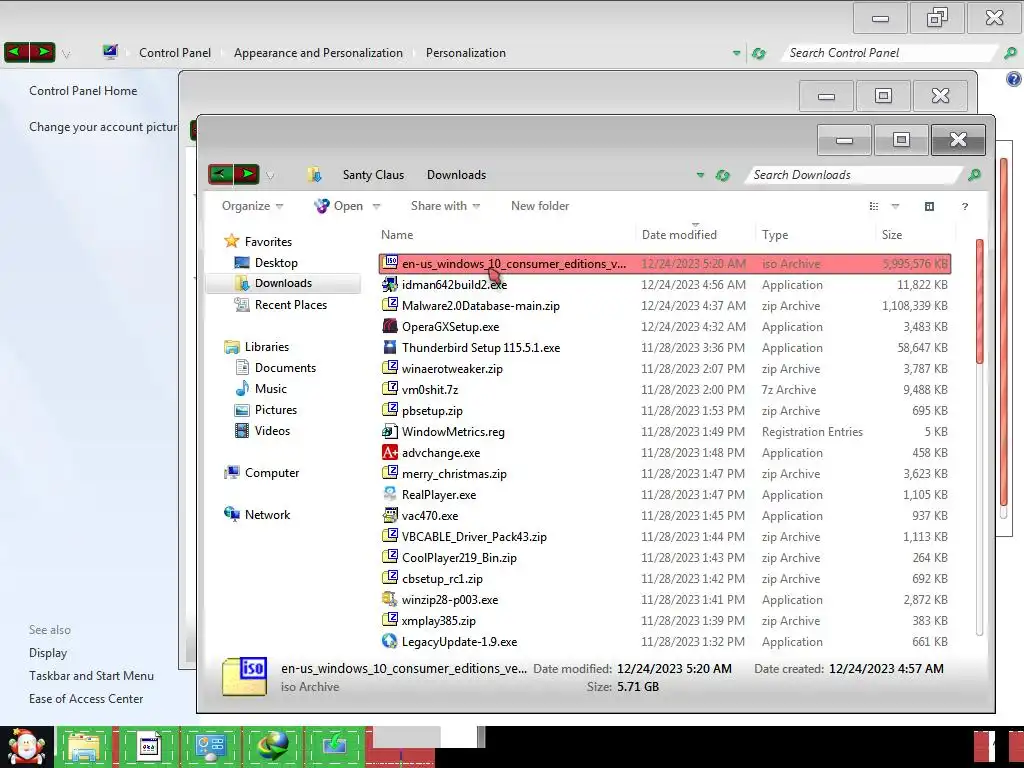Click the large iso icon in details pane

(x=245, y=676)
